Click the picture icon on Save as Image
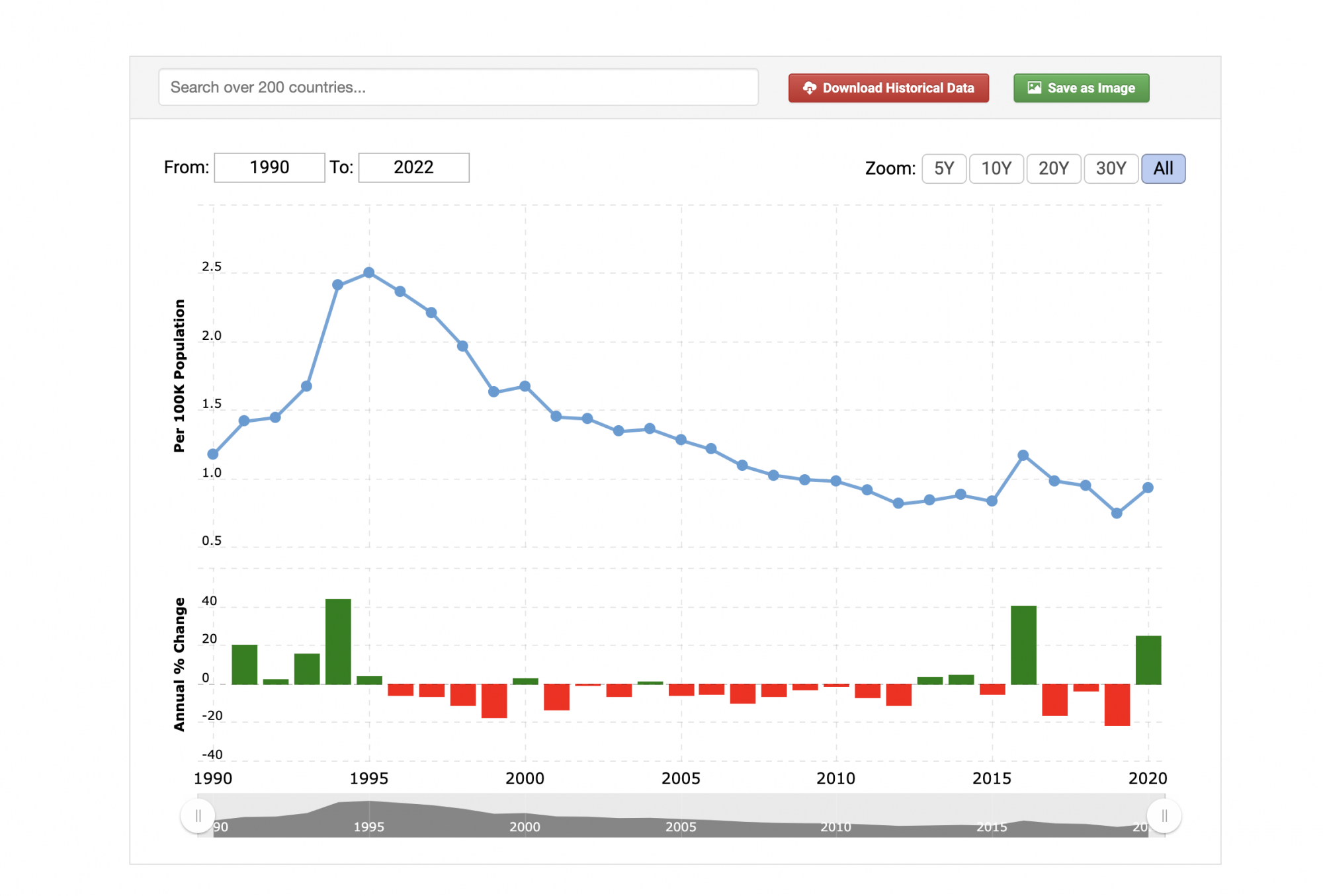This screenshot has height=896, width=1323. [x=1034, y=88]
